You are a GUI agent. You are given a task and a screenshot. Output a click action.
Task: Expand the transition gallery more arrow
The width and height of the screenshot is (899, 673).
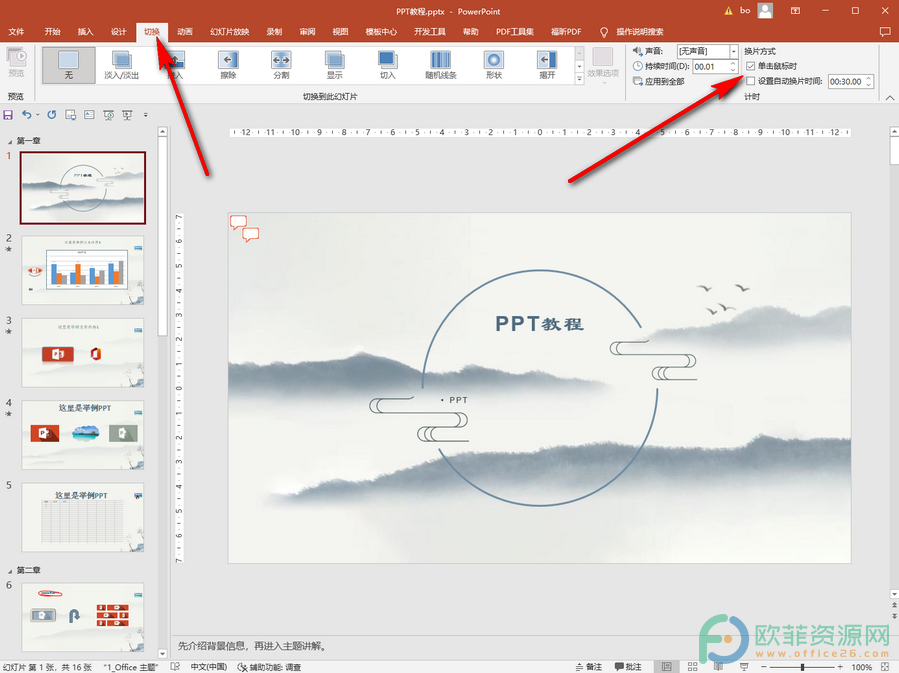click(579, 79)
